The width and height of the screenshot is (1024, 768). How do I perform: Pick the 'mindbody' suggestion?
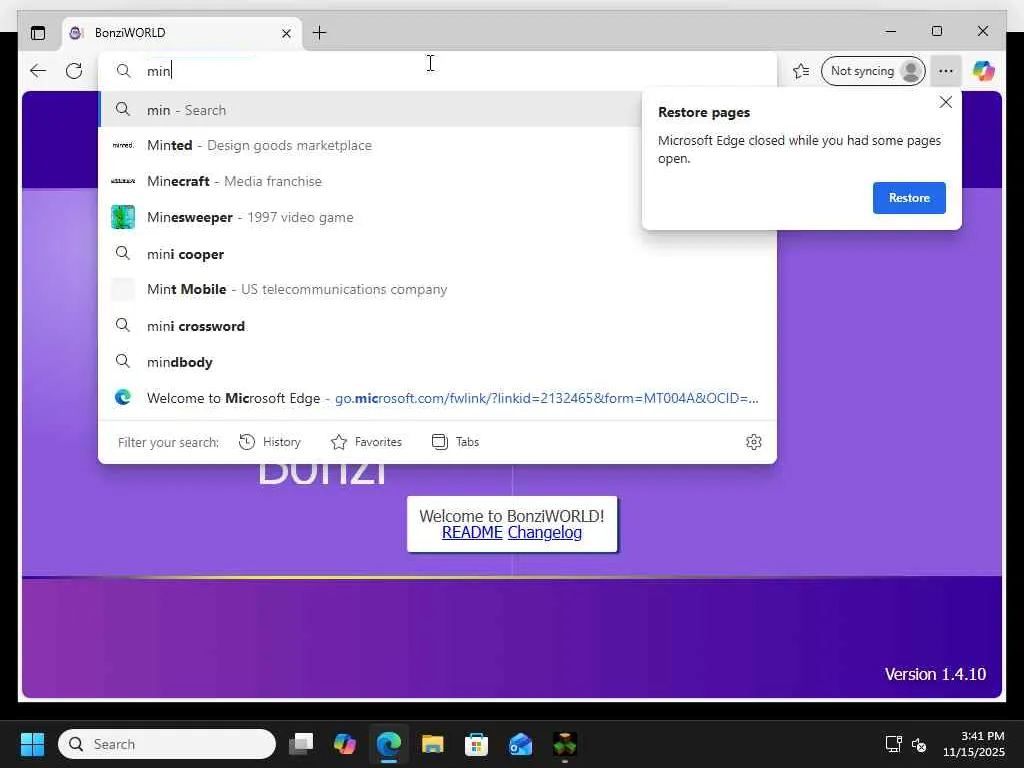pyautogui.click(x=438, y=361)
